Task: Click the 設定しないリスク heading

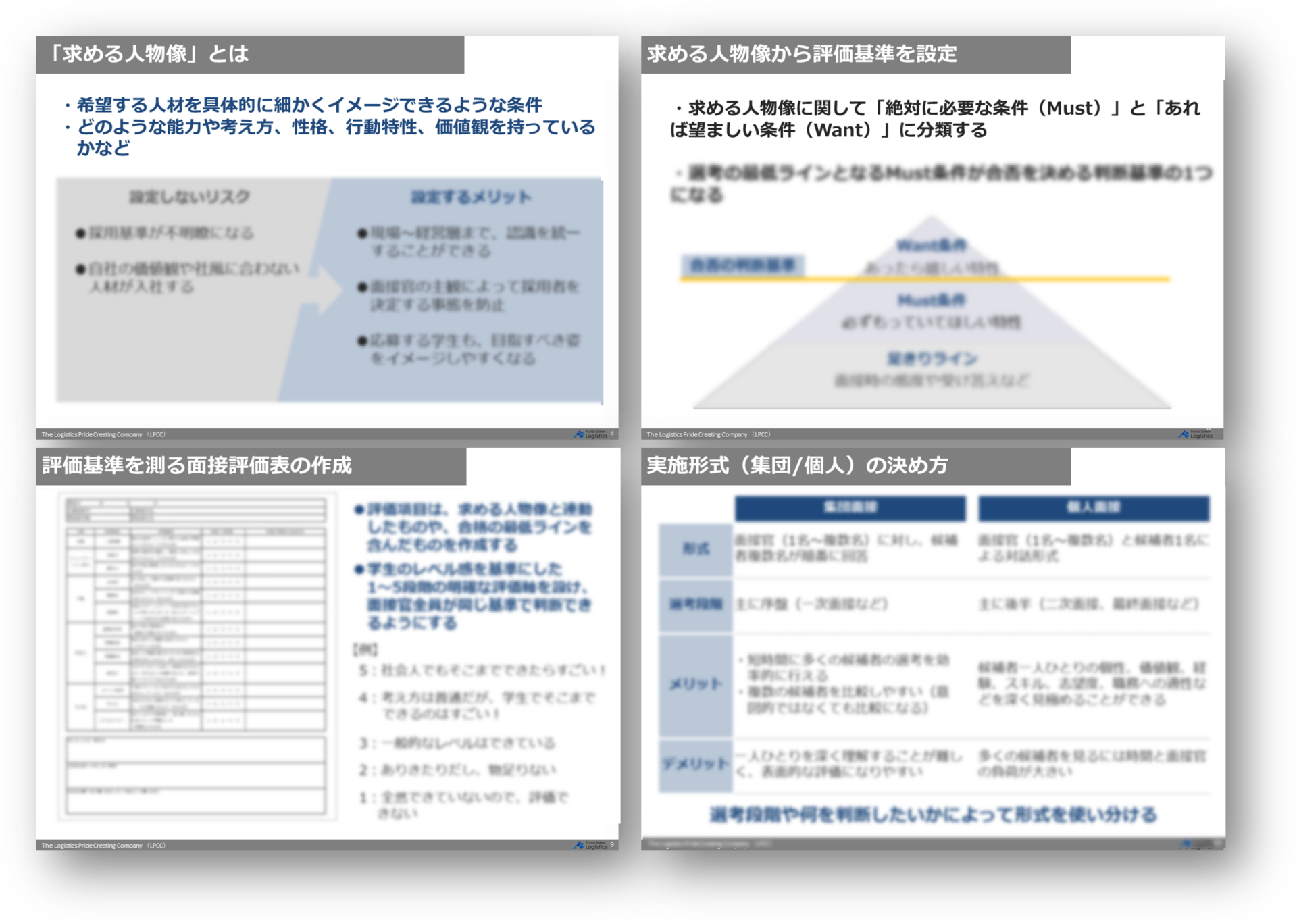Action: click(190, 197)
